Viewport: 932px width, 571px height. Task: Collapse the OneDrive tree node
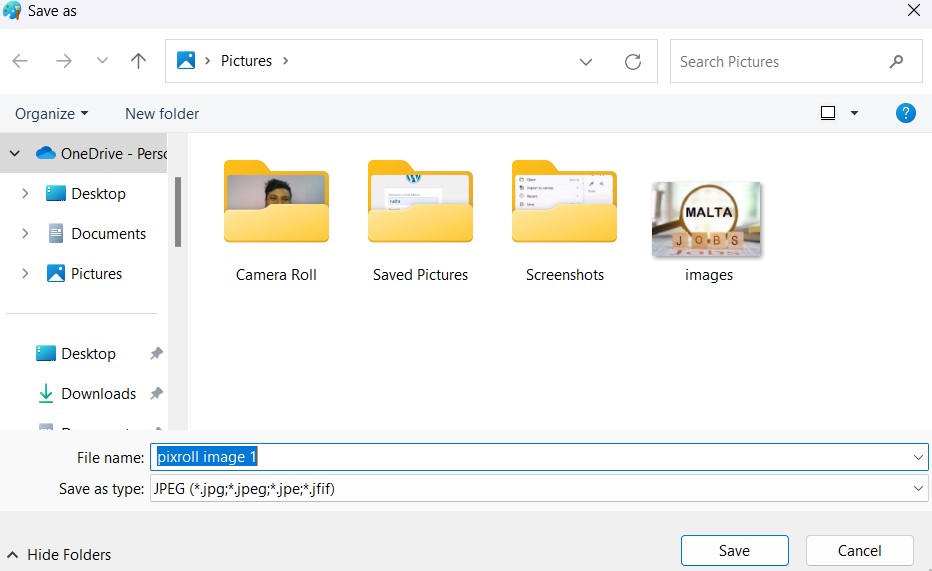point(14,153)
